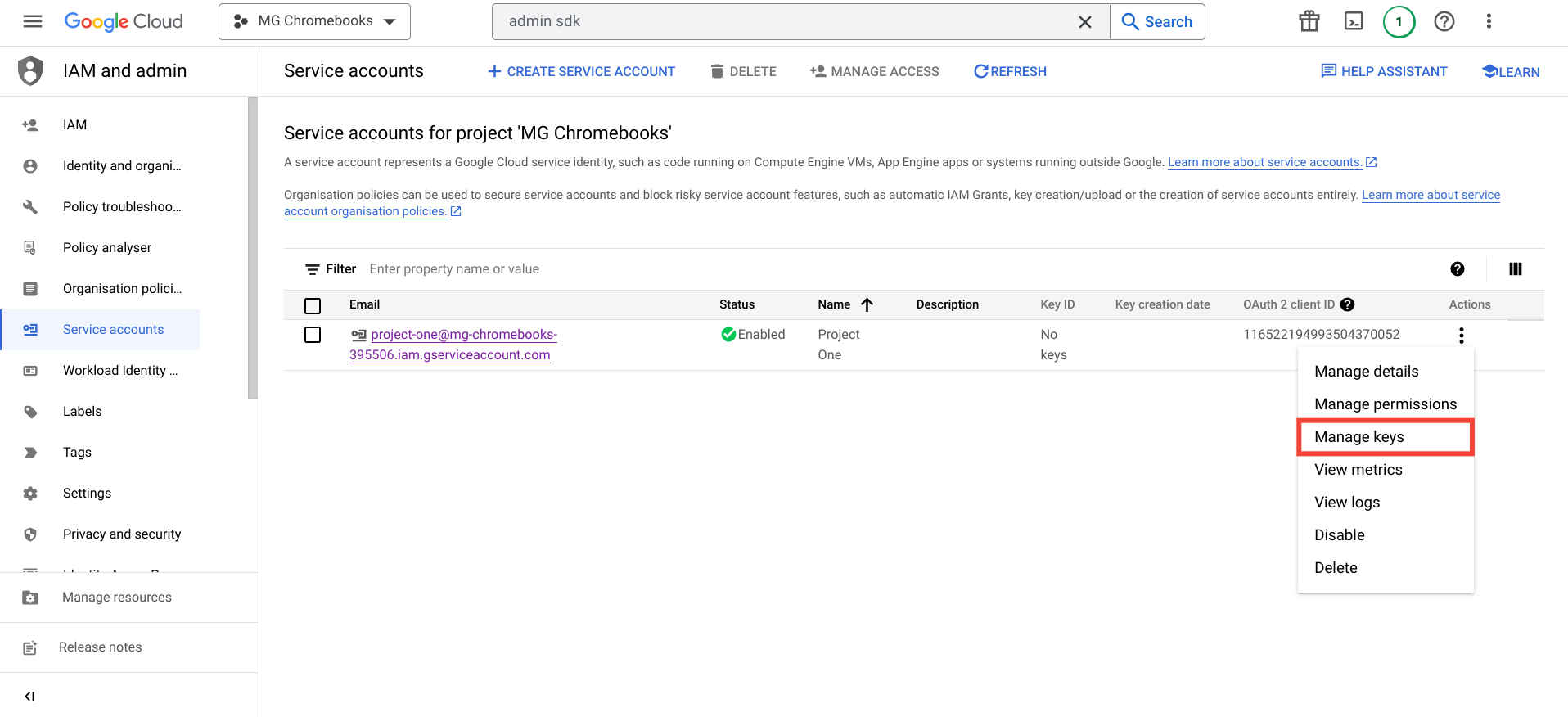Click the Google Cloud logo
1568x717 pixels.
click(124, 21)
